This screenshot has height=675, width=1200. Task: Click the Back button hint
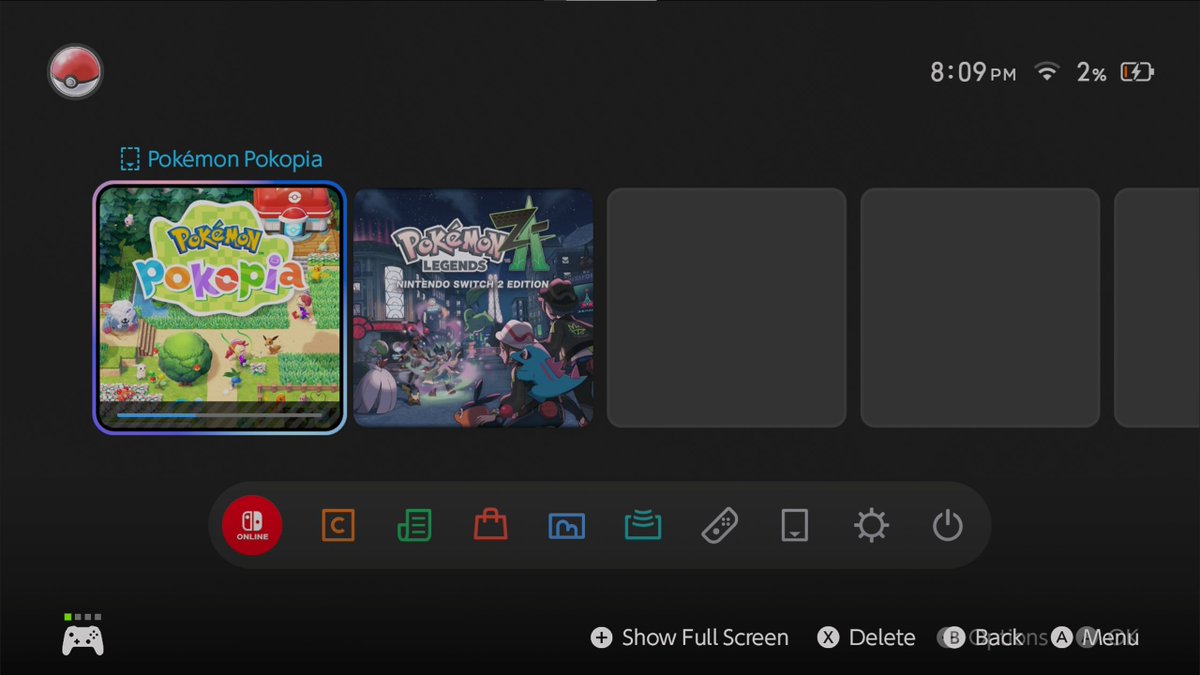tap(984, 638)
